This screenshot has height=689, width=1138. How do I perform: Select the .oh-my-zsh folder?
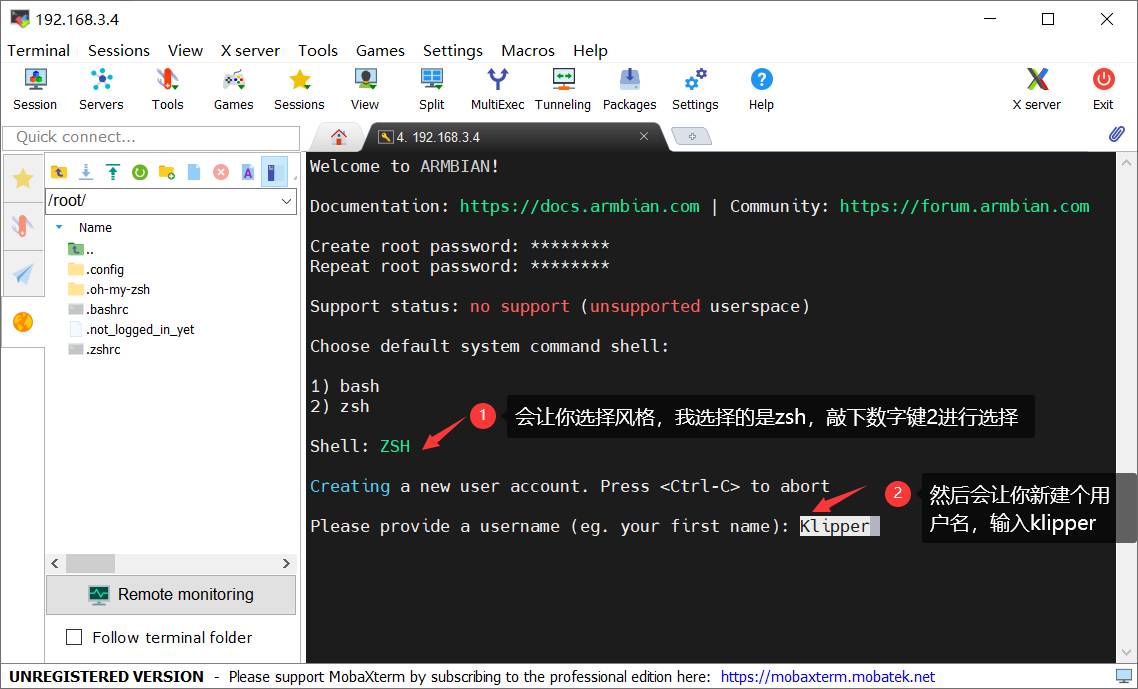(109, 289)
